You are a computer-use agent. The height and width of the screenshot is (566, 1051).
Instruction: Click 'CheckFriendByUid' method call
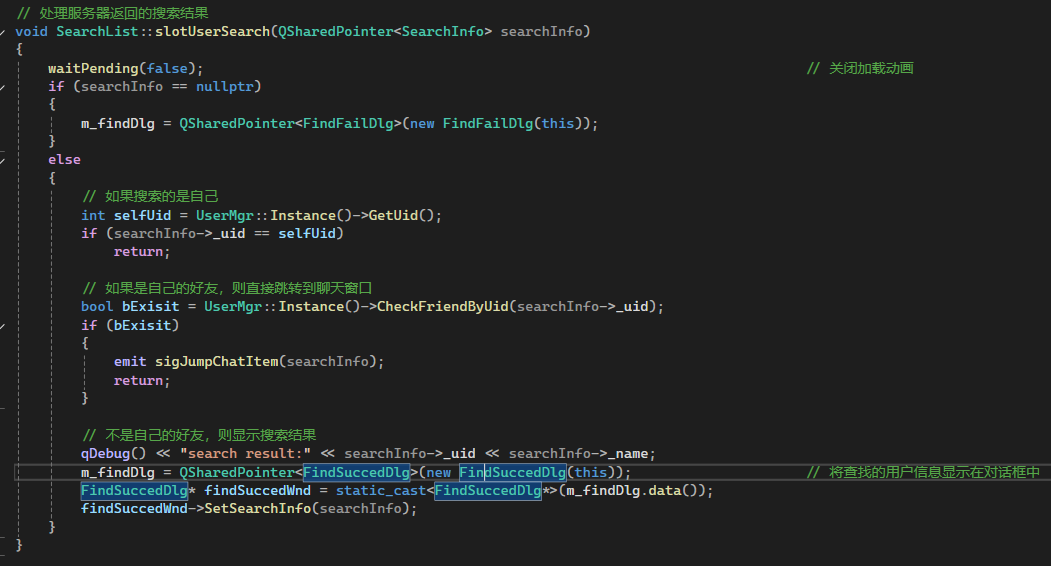click(x=442, y=306)
